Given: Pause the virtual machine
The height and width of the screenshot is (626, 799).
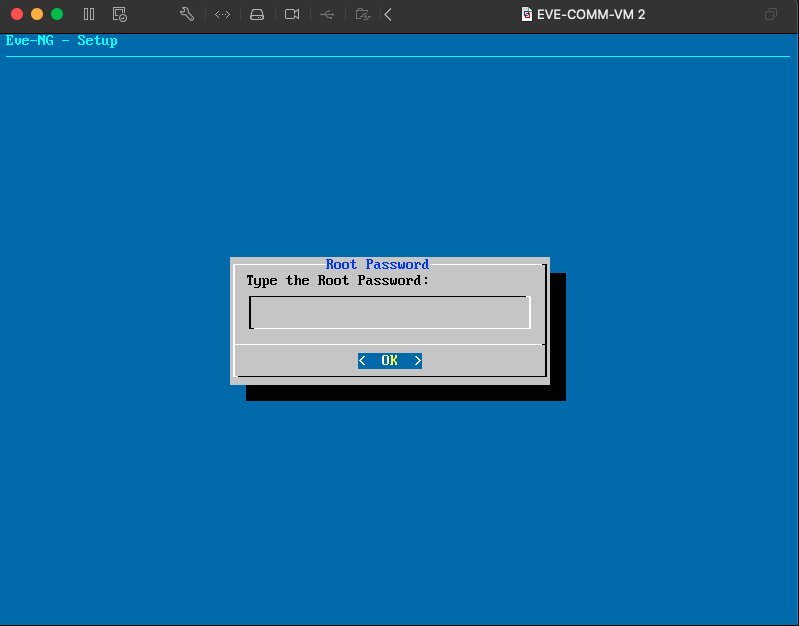Looking at the screenshot, I should pos(89,14).
